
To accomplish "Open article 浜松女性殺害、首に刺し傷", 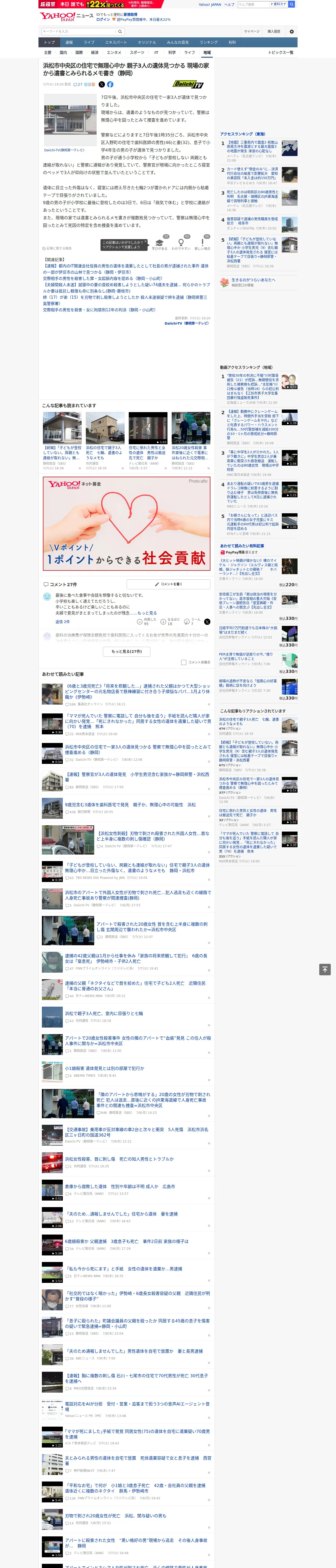I will pyautogui.click(x=120, y=1160).
